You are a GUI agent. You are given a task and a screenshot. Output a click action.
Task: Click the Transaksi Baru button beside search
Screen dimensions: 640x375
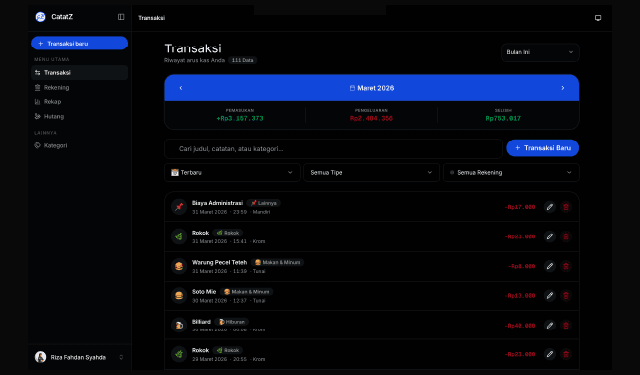[542, 148]
